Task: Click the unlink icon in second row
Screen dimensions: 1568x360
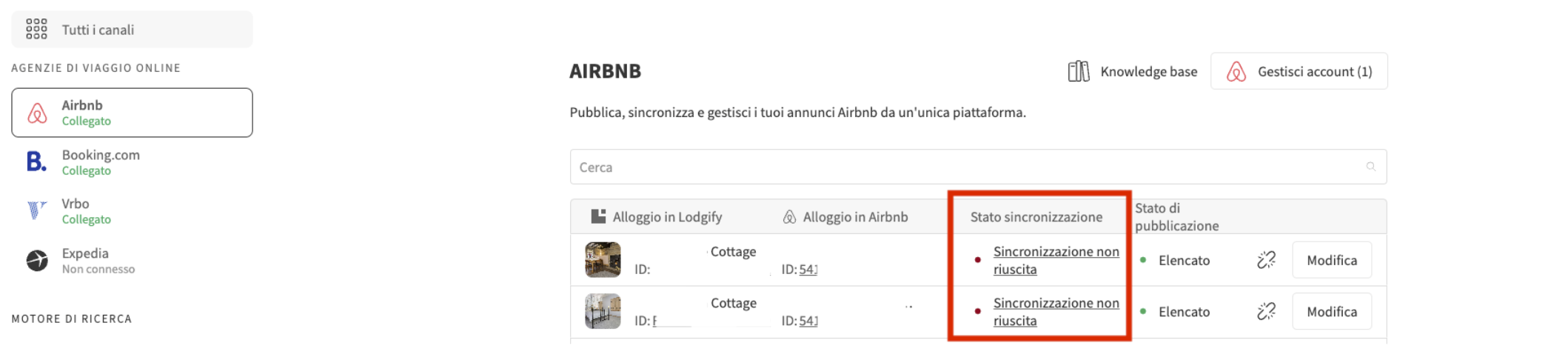Action: [1266, 312]
